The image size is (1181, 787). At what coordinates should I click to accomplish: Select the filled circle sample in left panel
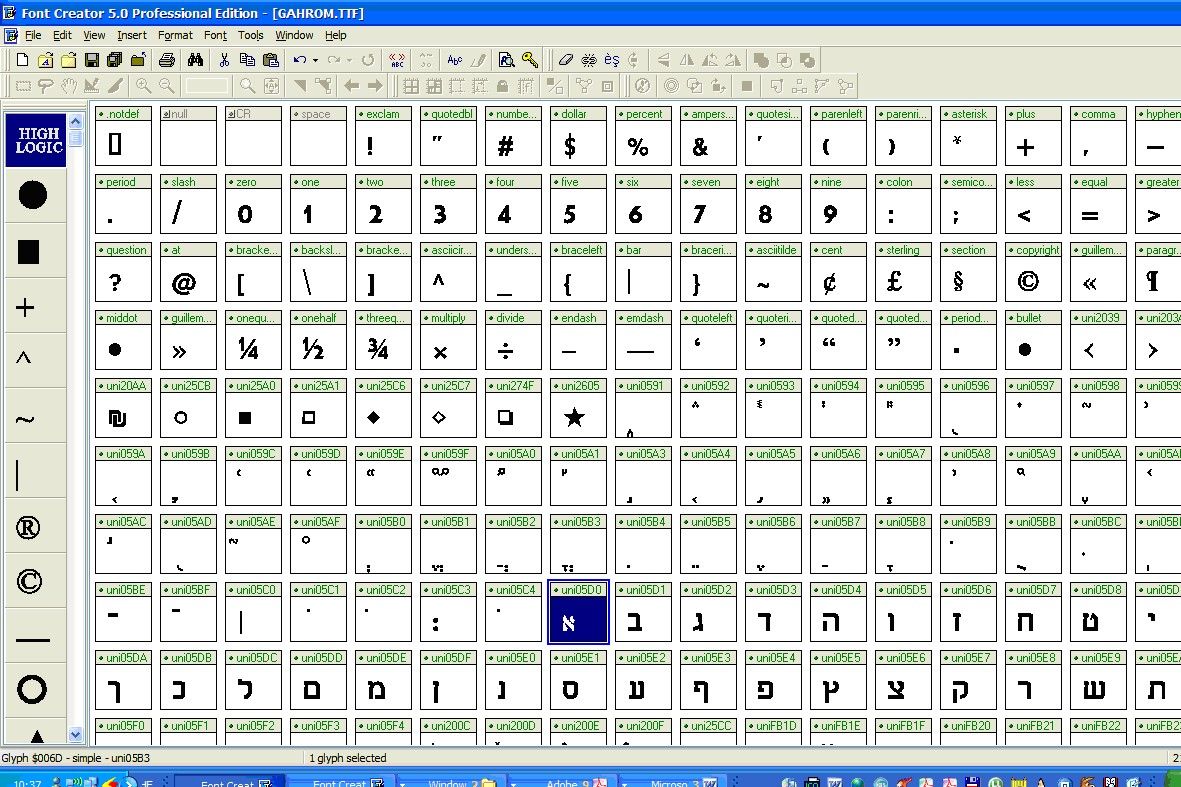32,195
